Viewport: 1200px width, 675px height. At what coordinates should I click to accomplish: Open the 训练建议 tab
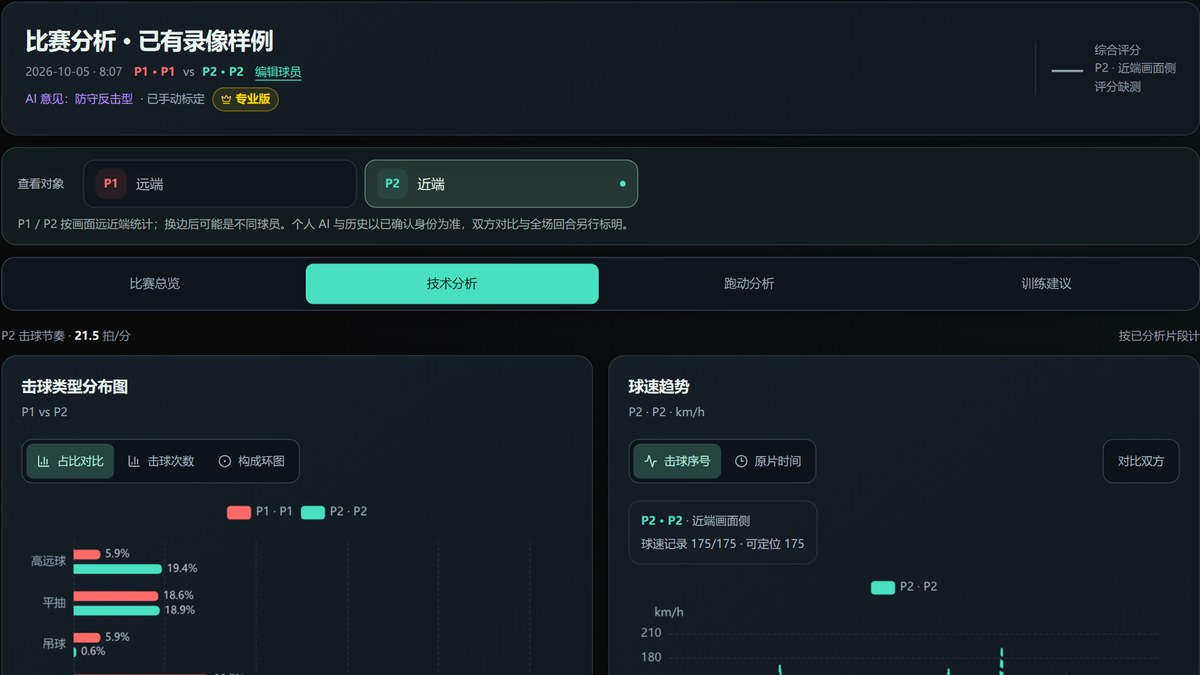1046,283
